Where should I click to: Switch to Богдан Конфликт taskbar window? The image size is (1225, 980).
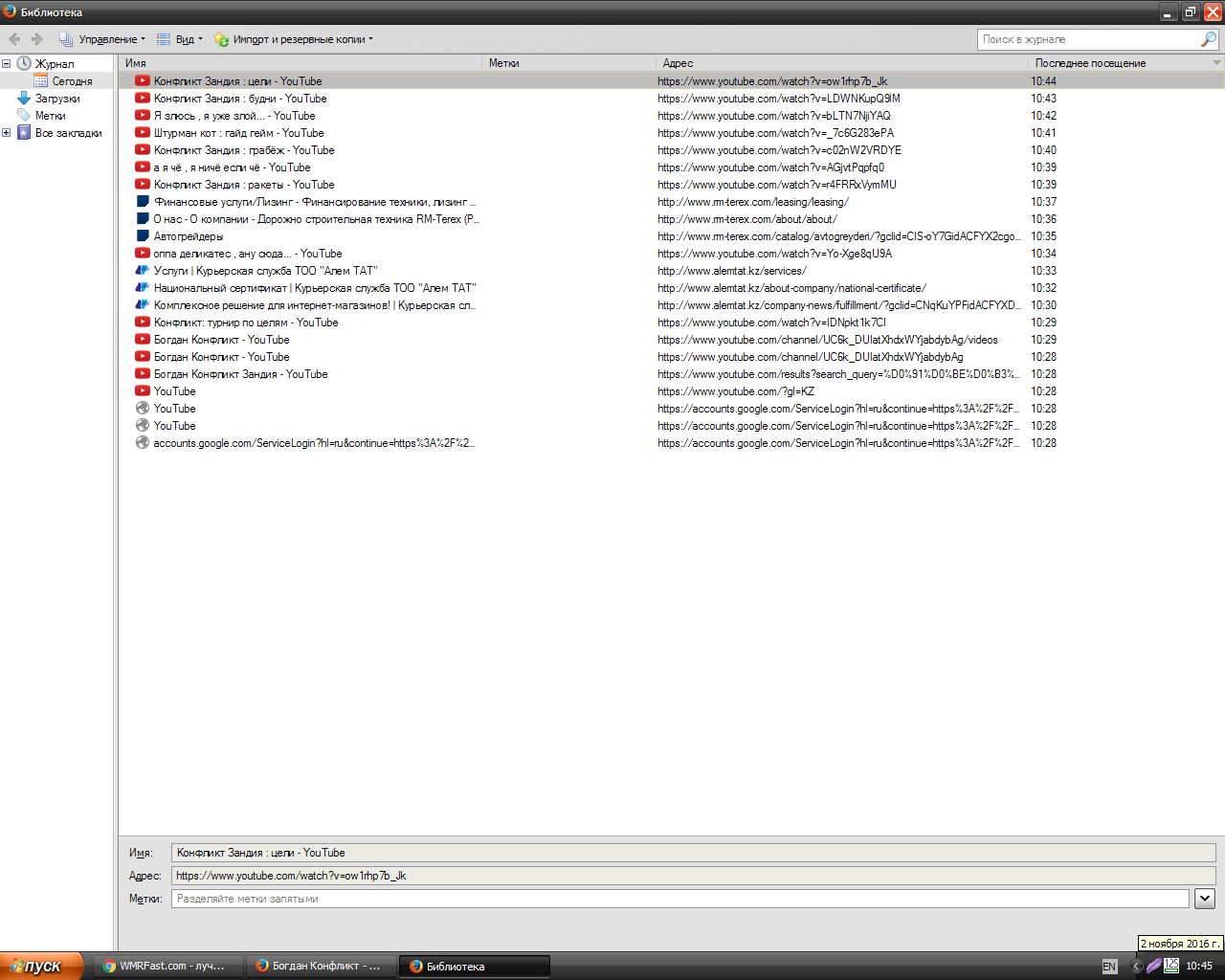[321, 966]
